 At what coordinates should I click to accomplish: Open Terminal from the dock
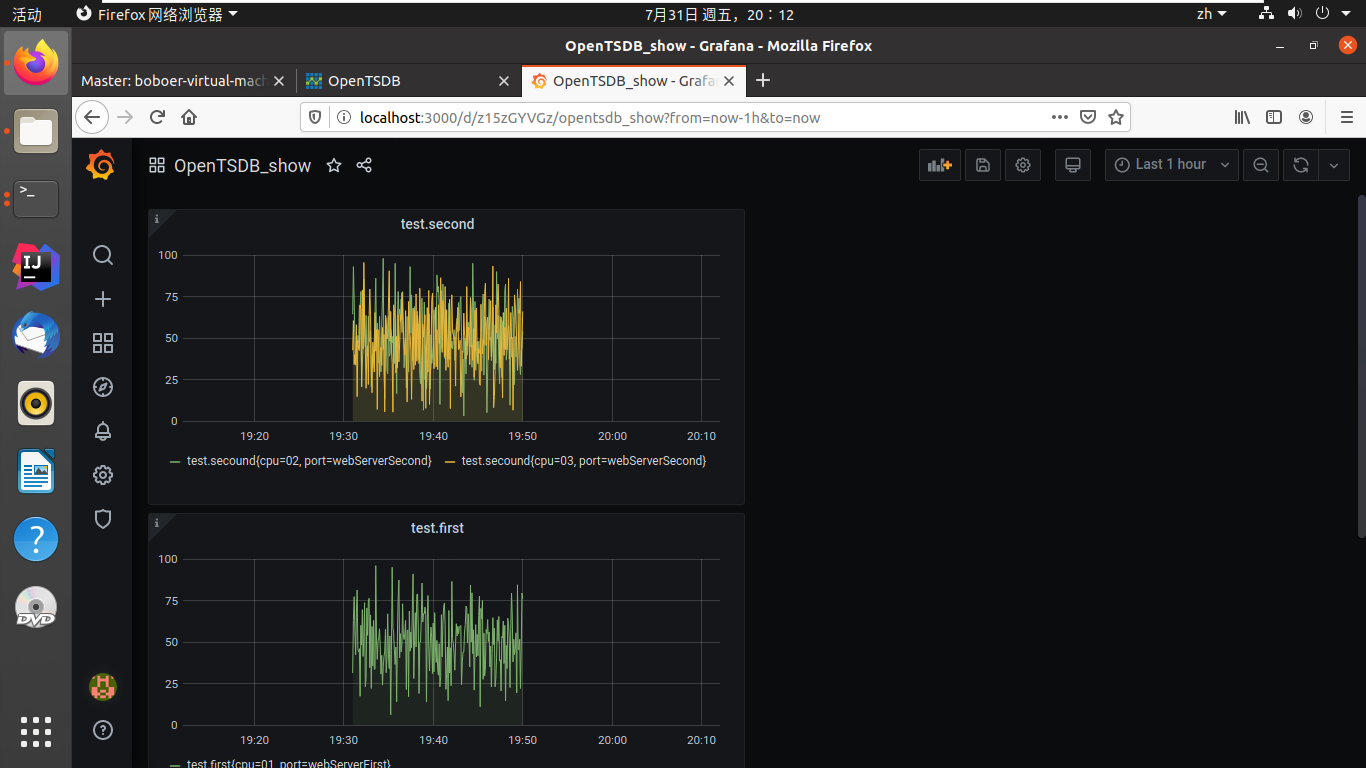tap(36, 199)
